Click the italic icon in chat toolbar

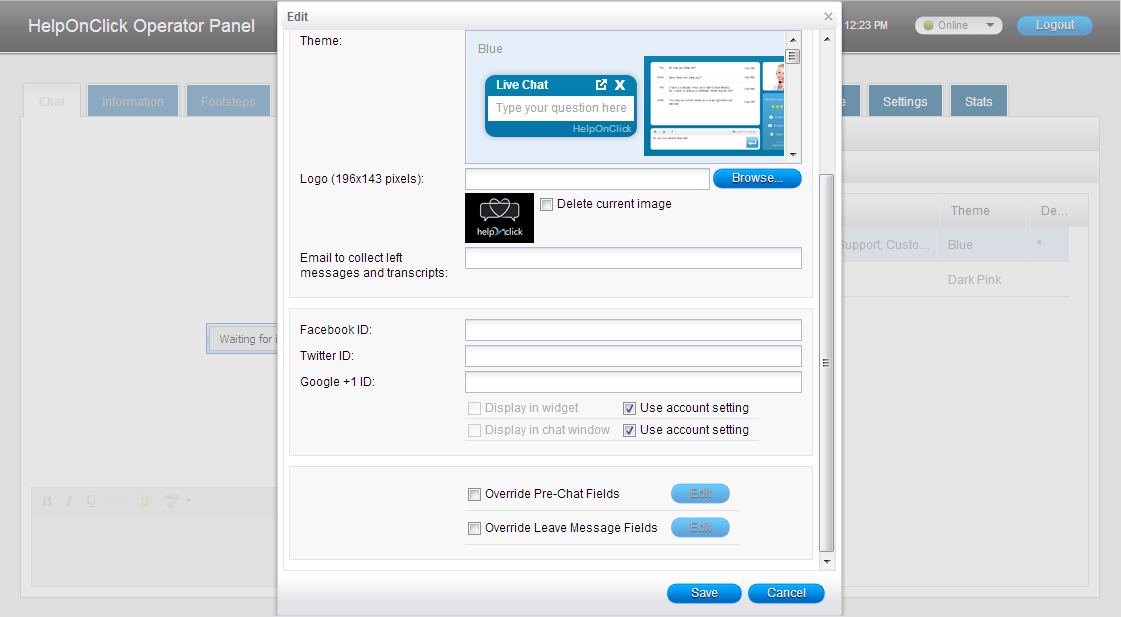point(69,500)
